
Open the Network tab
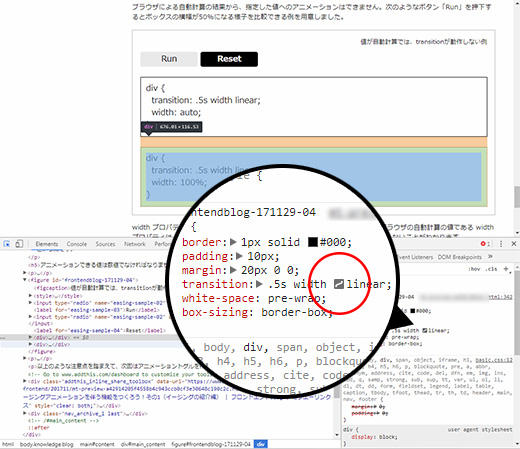click(135, 244)
